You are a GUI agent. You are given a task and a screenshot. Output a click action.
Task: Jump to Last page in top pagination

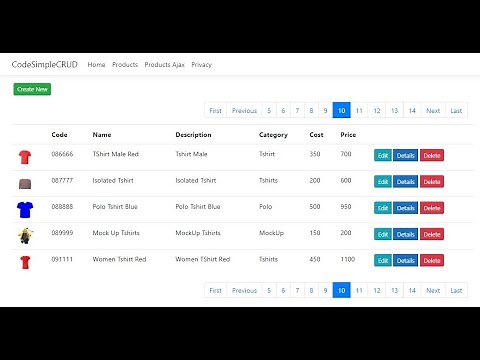tap(456, 110)
